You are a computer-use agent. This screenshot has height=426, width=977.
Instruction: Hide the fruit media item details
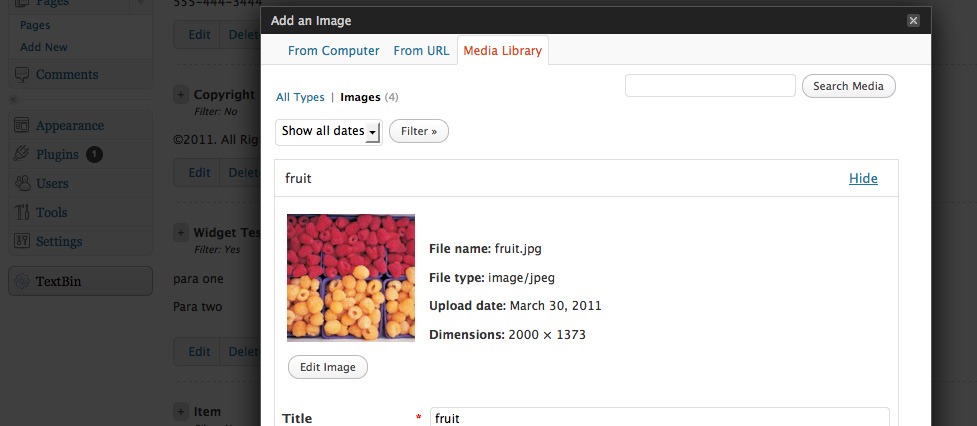pyautogui.click(x=863, y=179)
